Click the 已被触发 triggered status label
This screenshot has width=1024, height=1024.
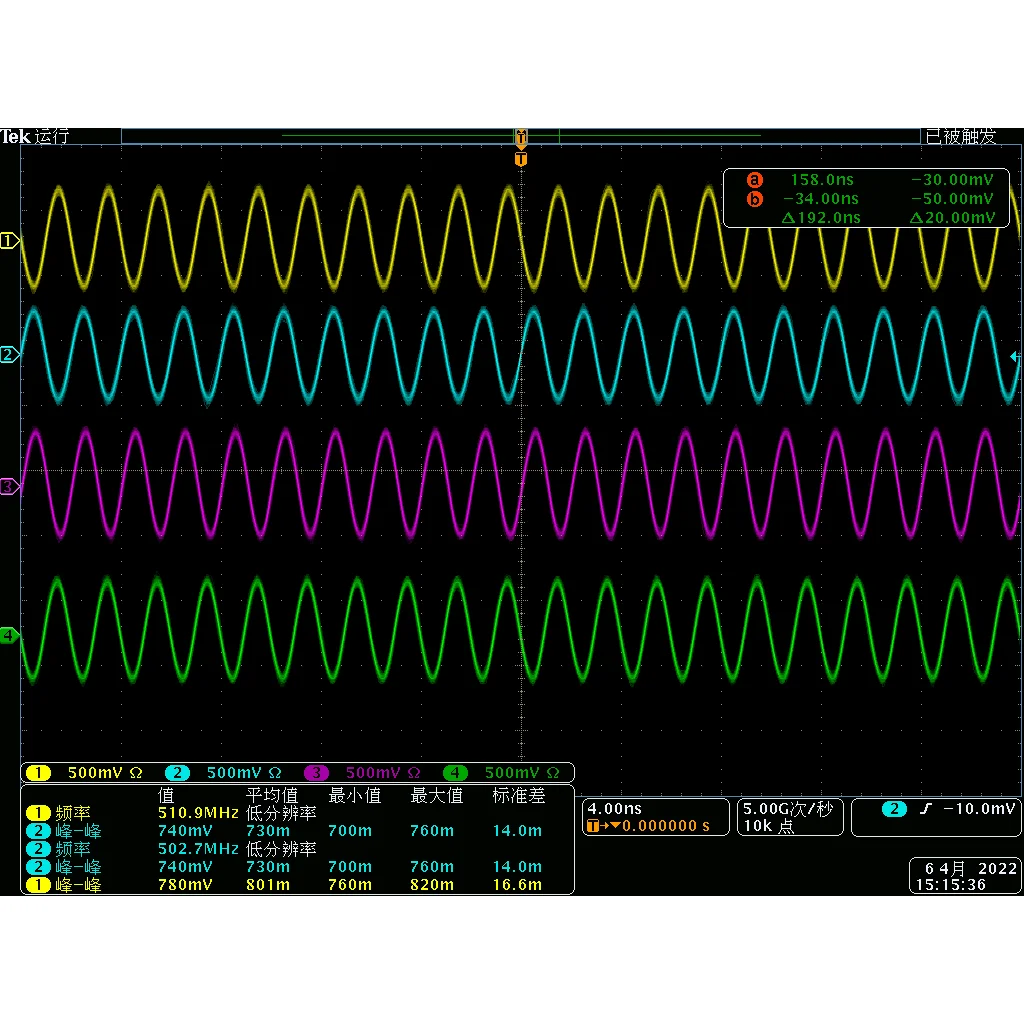click(x=961, y=137)
